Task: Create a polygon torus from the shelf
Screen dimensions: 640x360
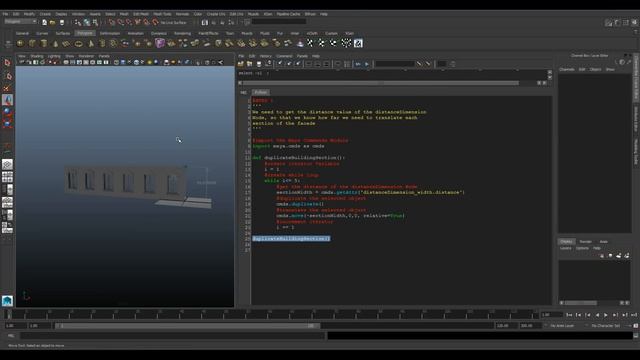Action: point(78,43)
